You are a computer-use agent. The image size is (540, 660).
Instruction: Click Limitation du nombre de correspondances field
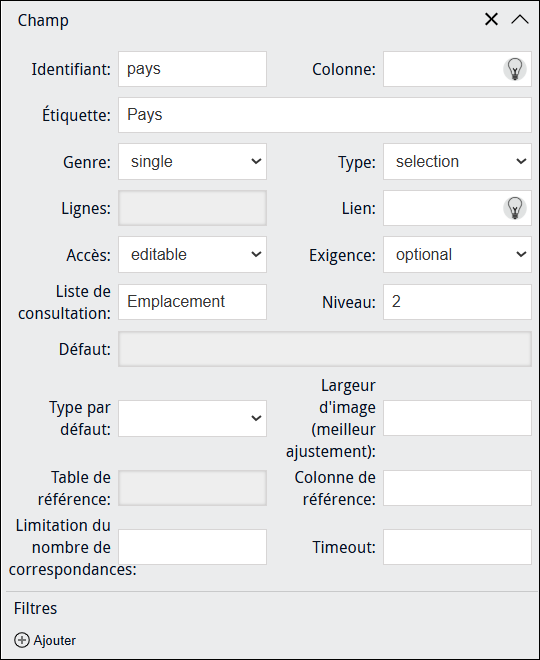tap(192, 547)
